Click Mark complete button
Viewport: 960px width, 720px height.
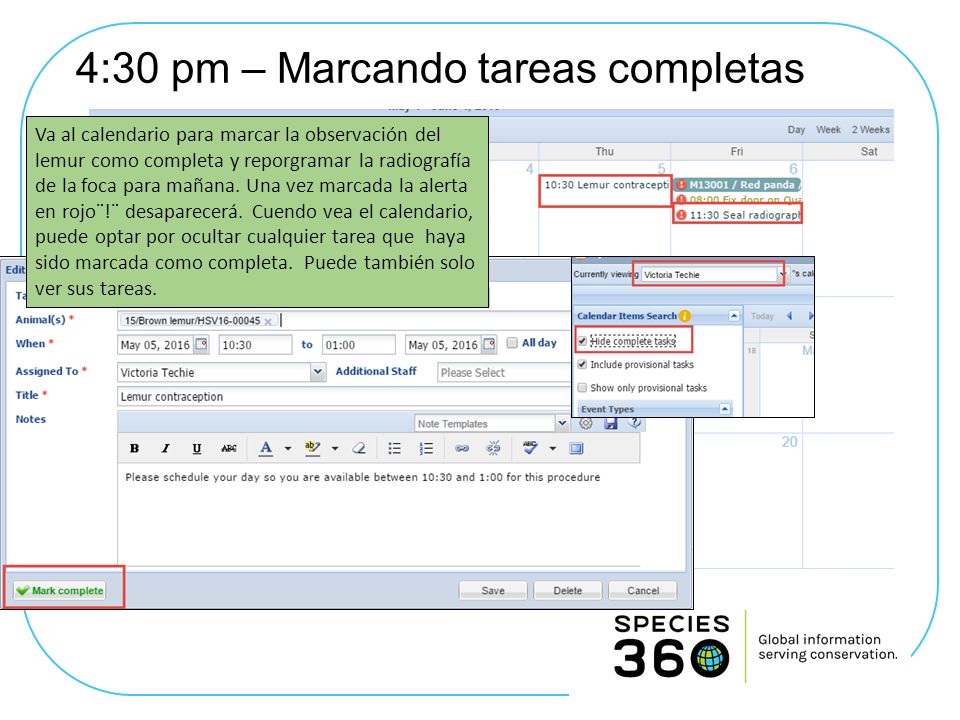tap(60, 590)
